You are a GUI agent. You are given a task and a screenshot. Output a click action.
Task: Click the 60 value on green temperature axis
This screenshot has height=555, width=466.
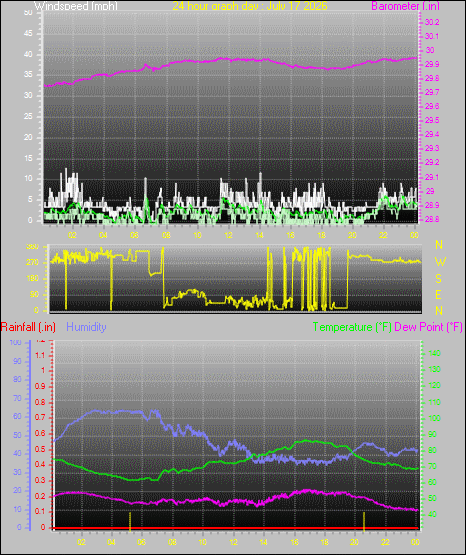coord(432,482)
